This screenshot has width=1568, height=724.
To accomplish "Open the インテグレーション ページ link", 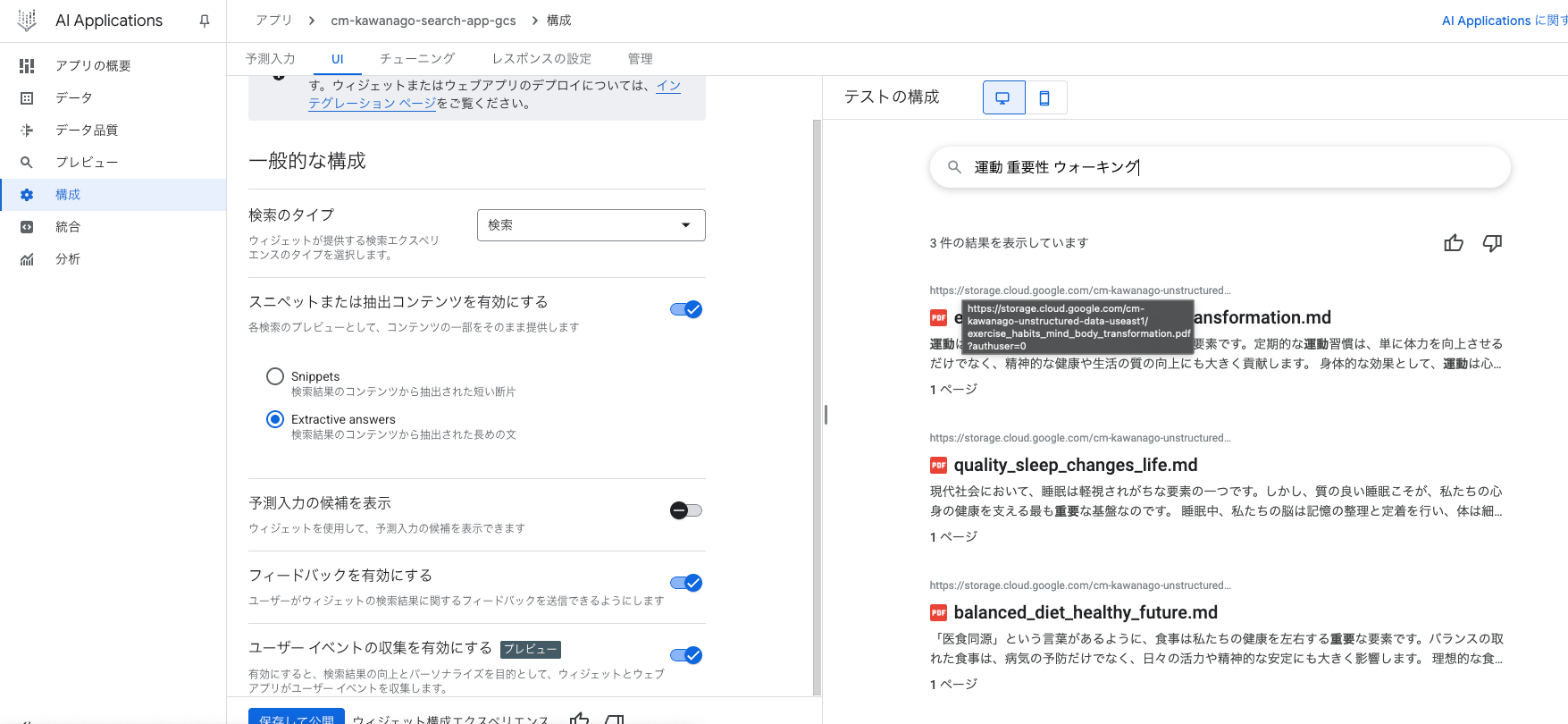I will [495, 94].
